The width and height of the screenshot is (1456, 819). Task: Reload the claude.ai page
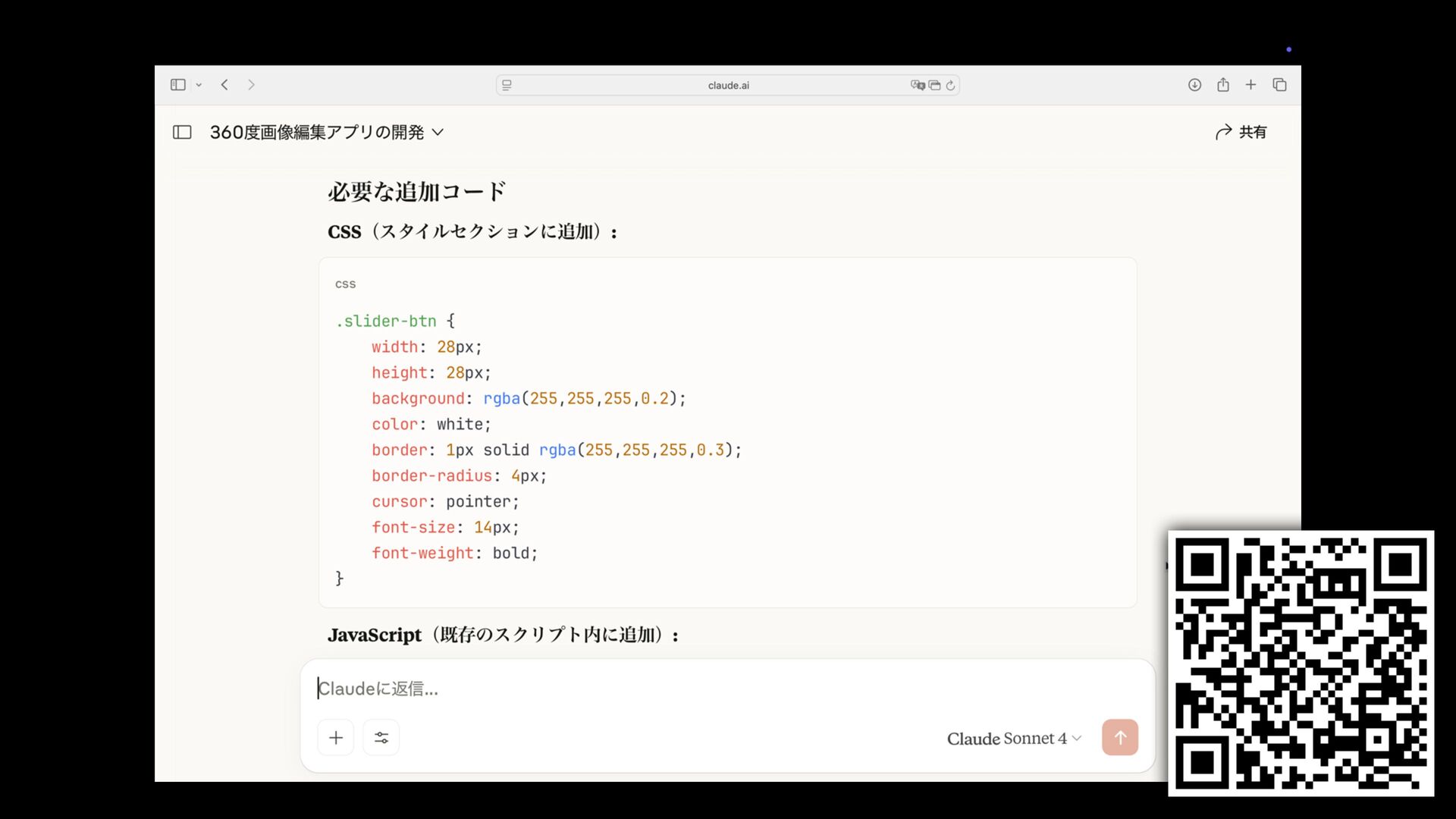(x=950, y=85)
